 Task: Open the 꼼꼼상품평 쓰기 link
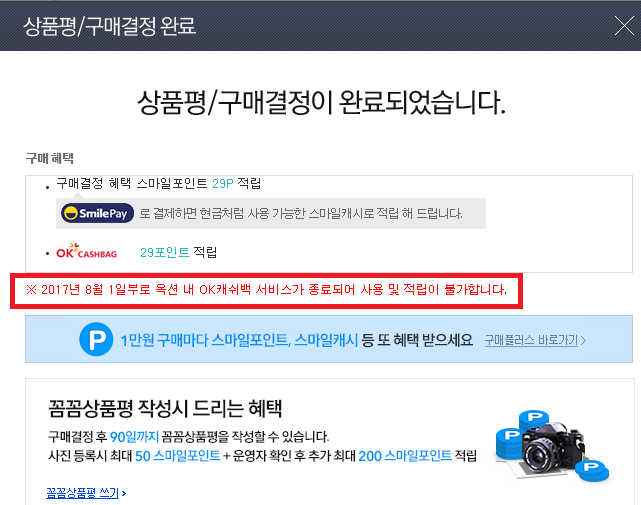tap(86, 493)
